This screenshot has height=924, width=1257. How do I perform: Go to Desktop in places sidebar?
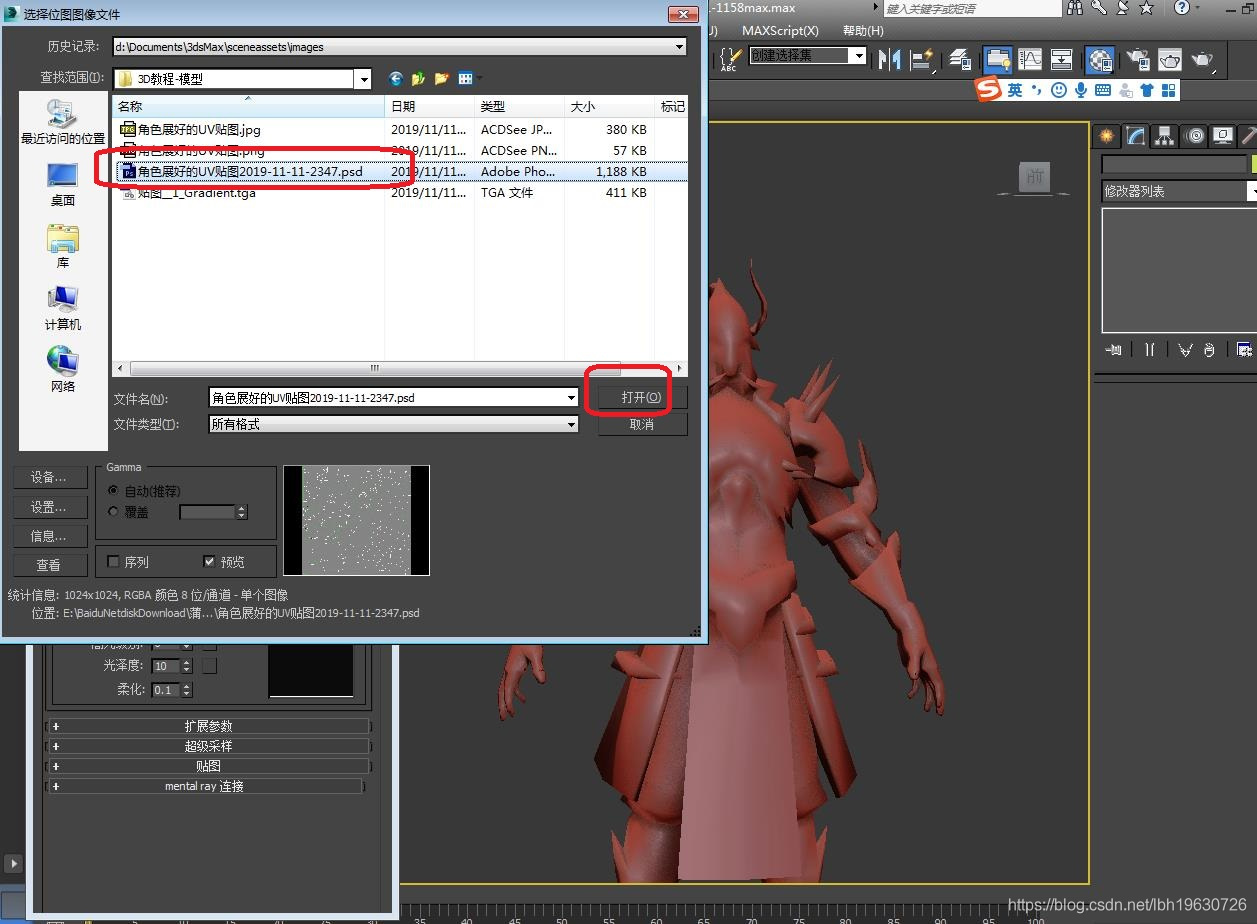(x=62, y=184)
